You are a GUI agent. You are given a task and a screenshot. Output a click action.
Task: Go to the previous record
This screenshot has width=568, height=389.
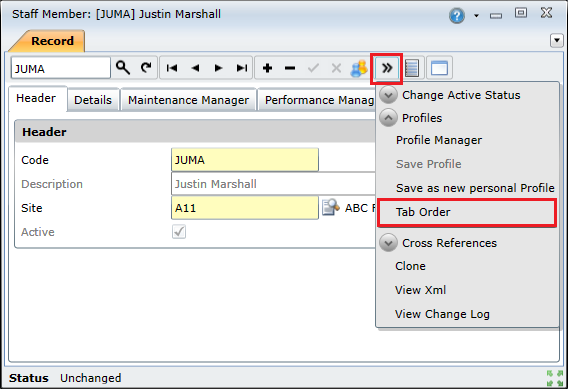tap(195, 68)
